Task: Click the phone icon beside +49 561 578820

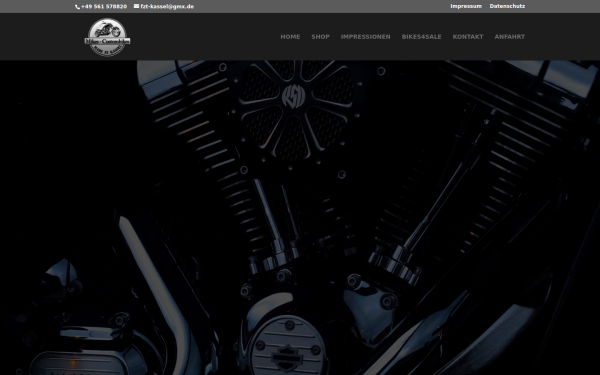Action: pyautogui.click(x=77, y=7)
